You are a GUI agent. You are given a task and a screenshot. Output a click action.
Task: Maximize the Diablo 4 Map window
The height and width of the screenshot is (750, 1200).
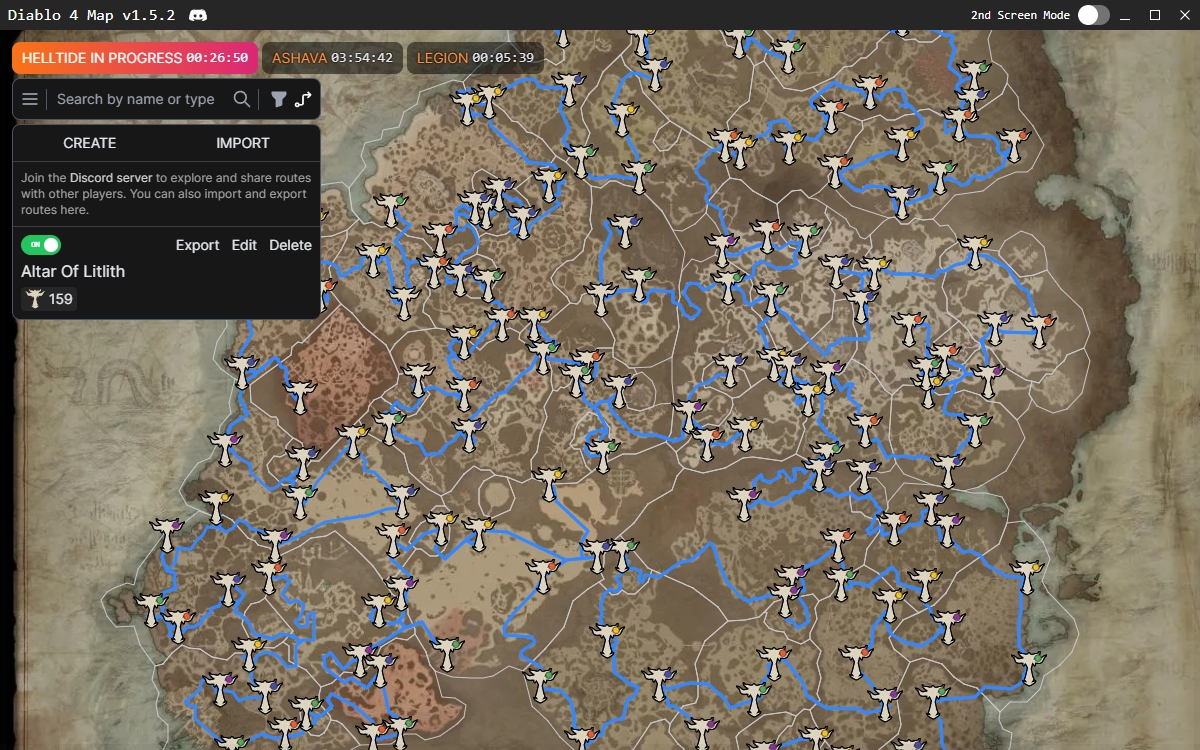1155,15
